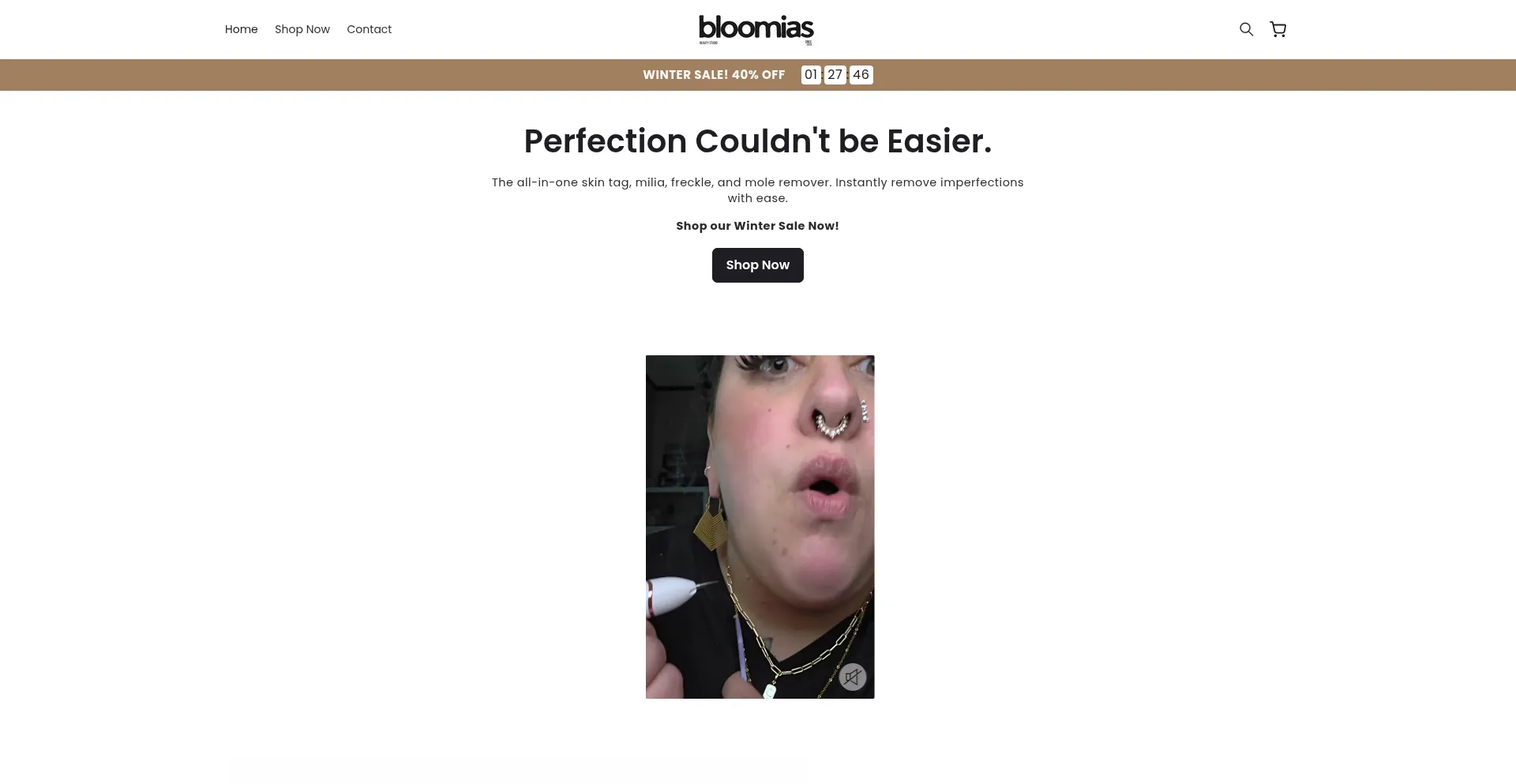Open the shopping cart icon
This screenshot has width=1516, height=784.
point(1278,29)
